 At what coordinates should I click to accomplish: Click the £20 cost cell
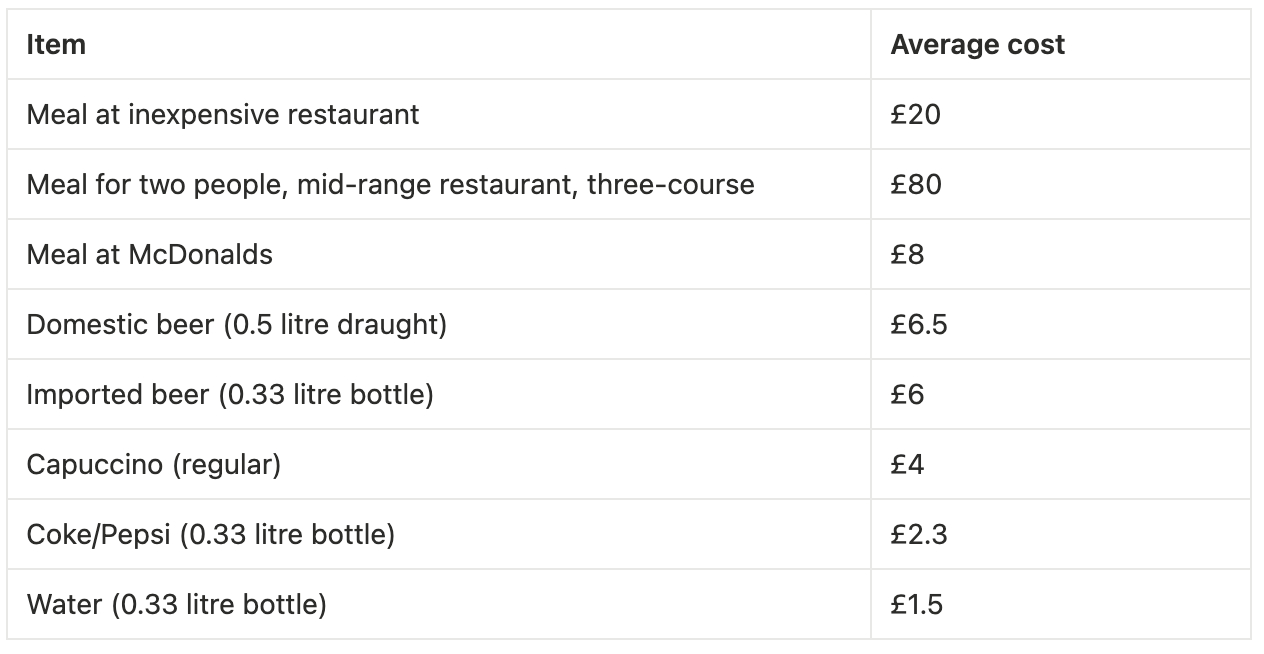pyautogui.click(x=916, y=115)
